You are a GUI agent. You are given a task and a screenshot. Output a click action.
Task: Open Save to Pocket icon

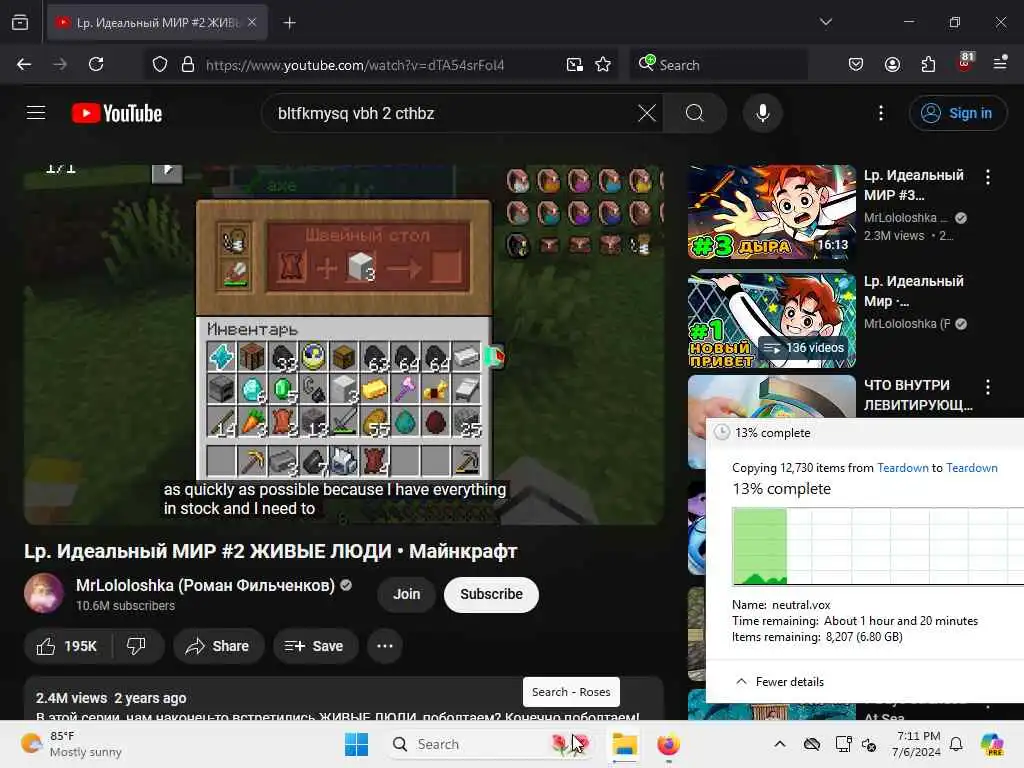[856, 64]
